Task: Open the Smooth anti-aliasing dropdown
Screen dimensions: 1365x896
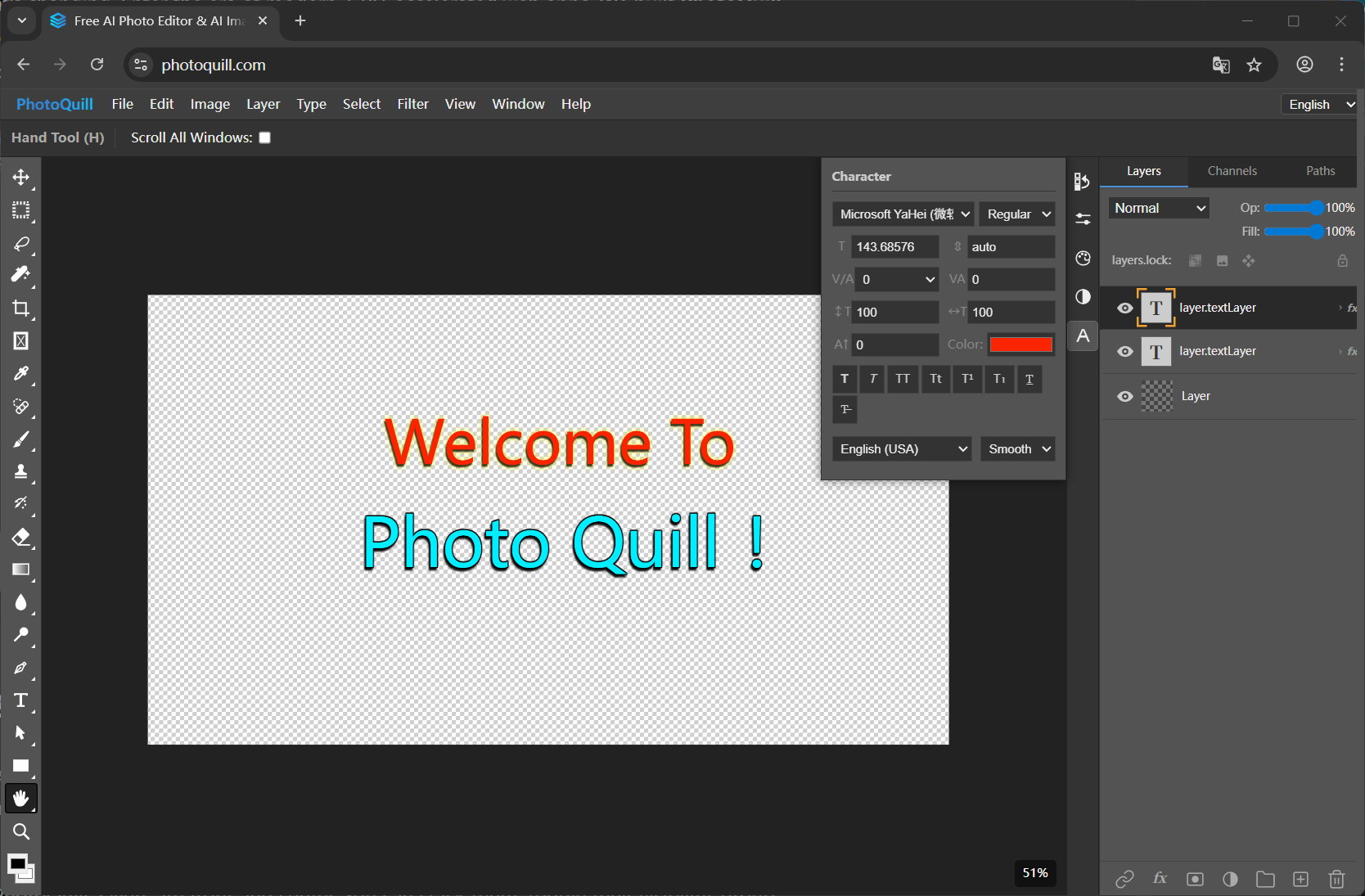Action: click(x=1018, y=449)
